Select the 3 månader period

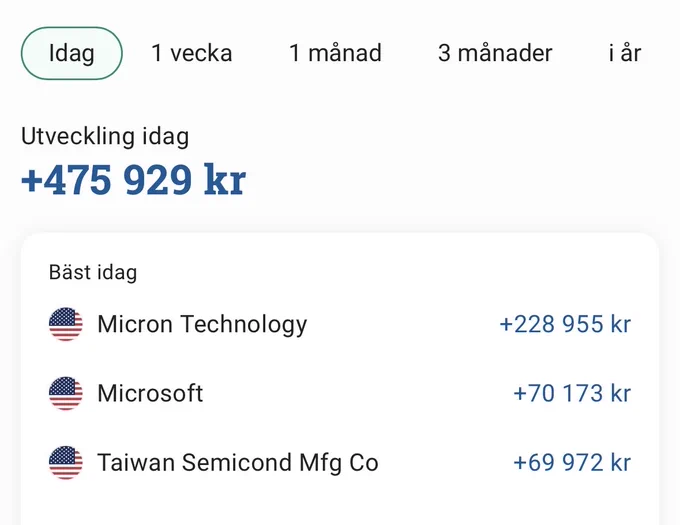(495, 53)
